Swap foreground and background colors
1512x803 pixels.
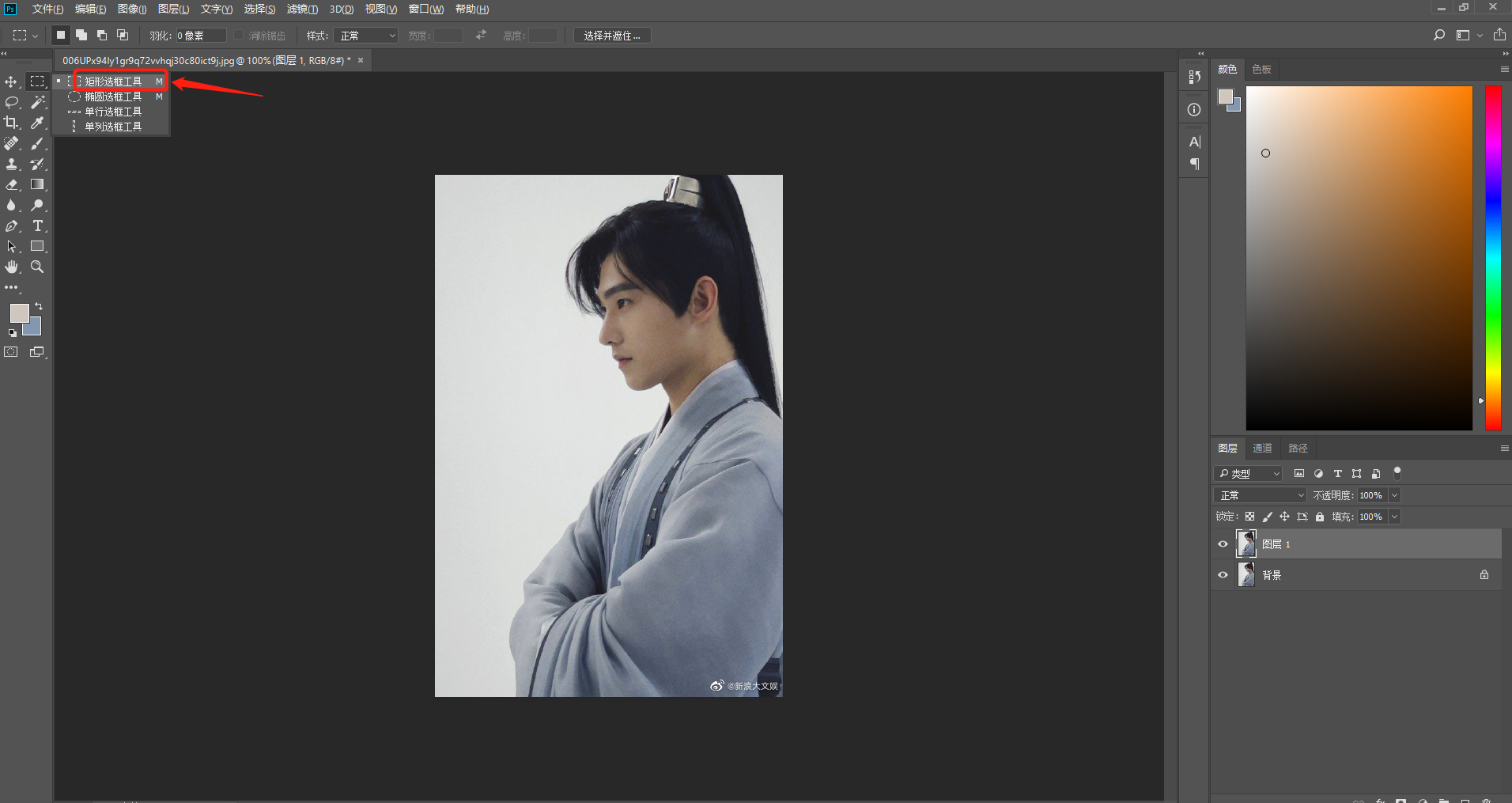tap(39, 306)
